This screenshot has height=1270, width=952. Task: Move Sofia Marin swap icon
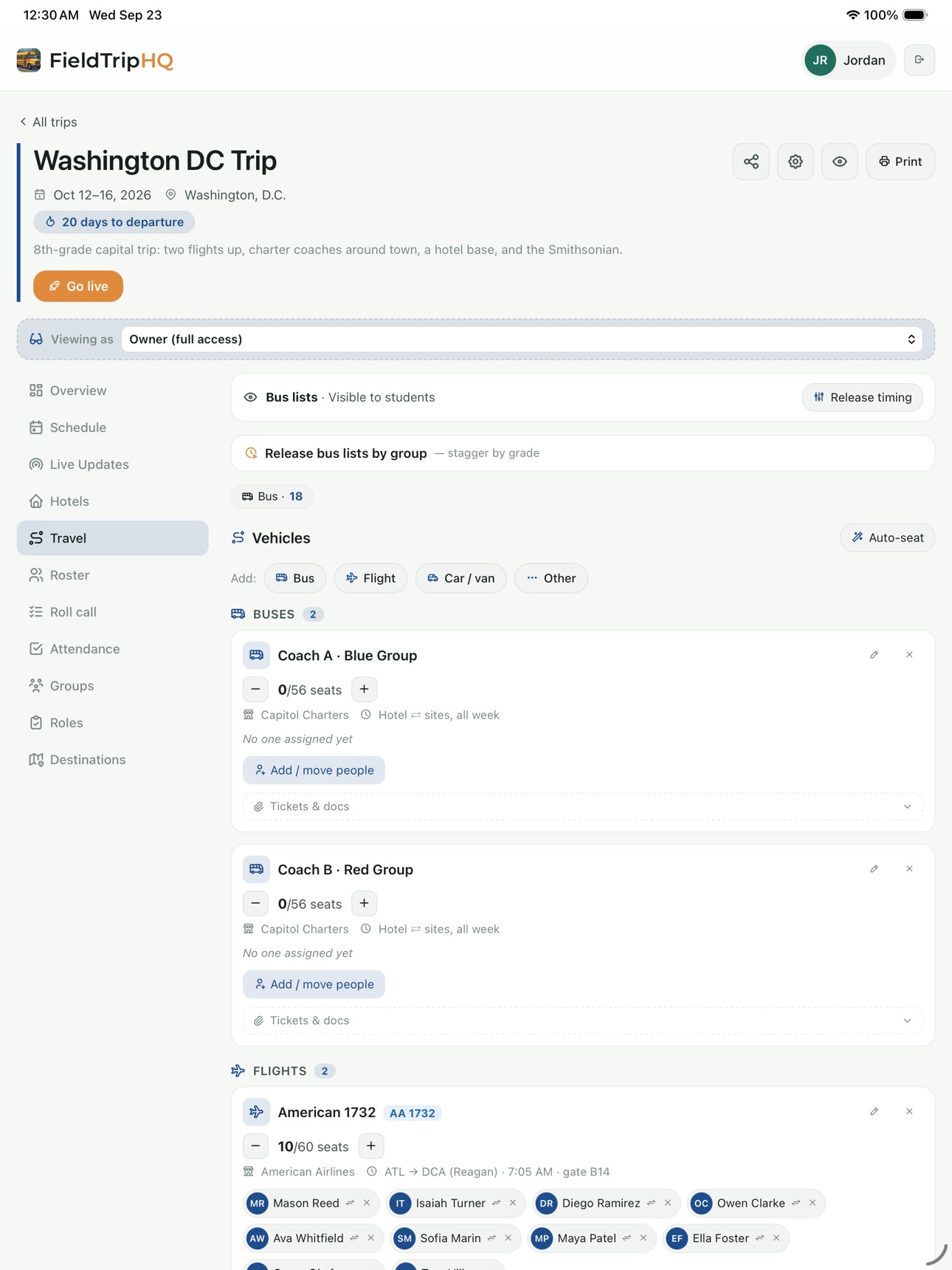click(492, 1238)
